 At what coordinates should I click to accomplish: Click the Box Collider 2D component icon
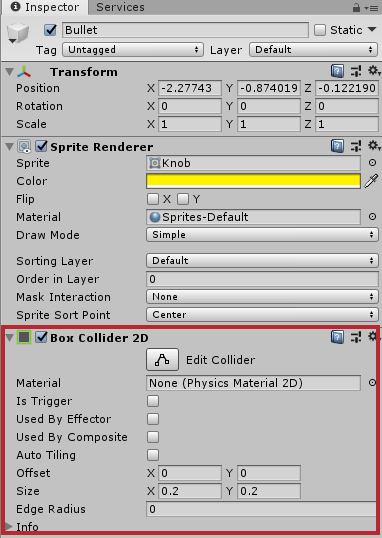(24, 337)
